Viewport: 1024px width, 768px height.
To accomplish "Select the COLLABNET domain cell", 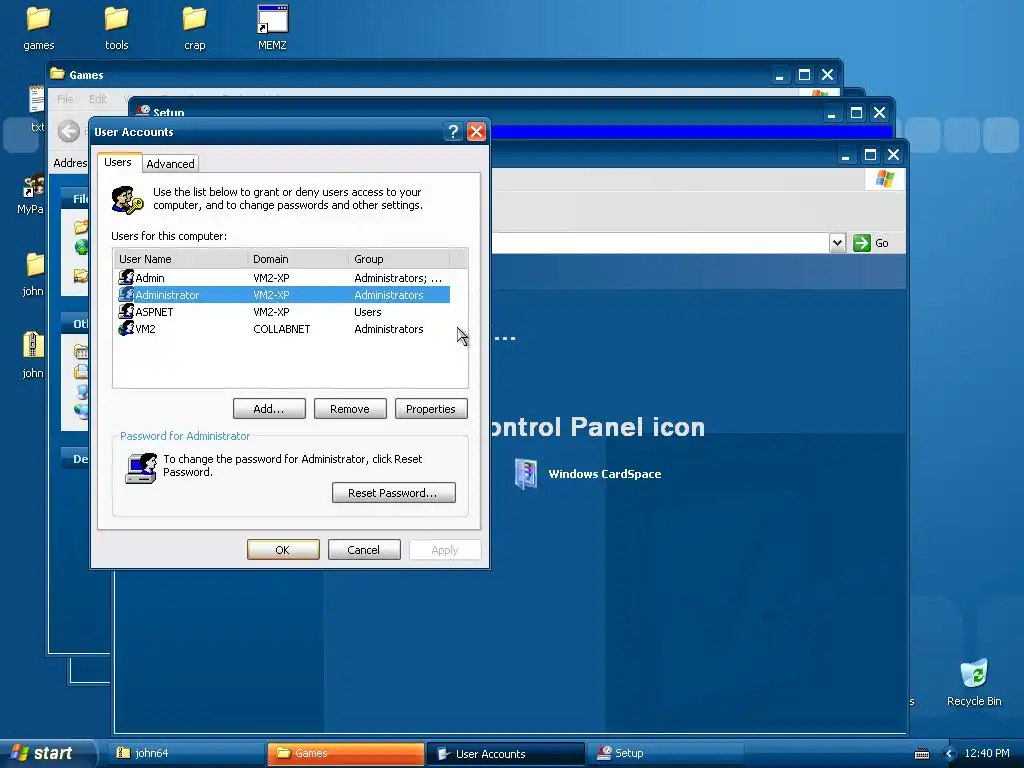I will click(x=281, y=329).
